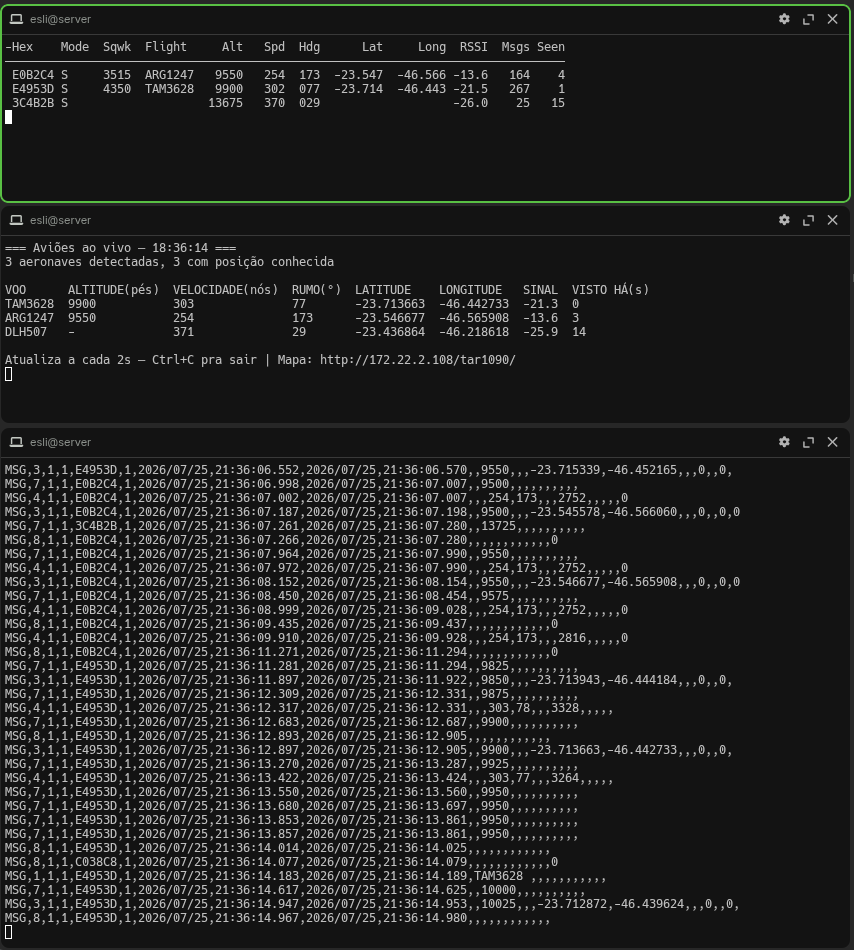Click the VOO column header

[15, 290]
